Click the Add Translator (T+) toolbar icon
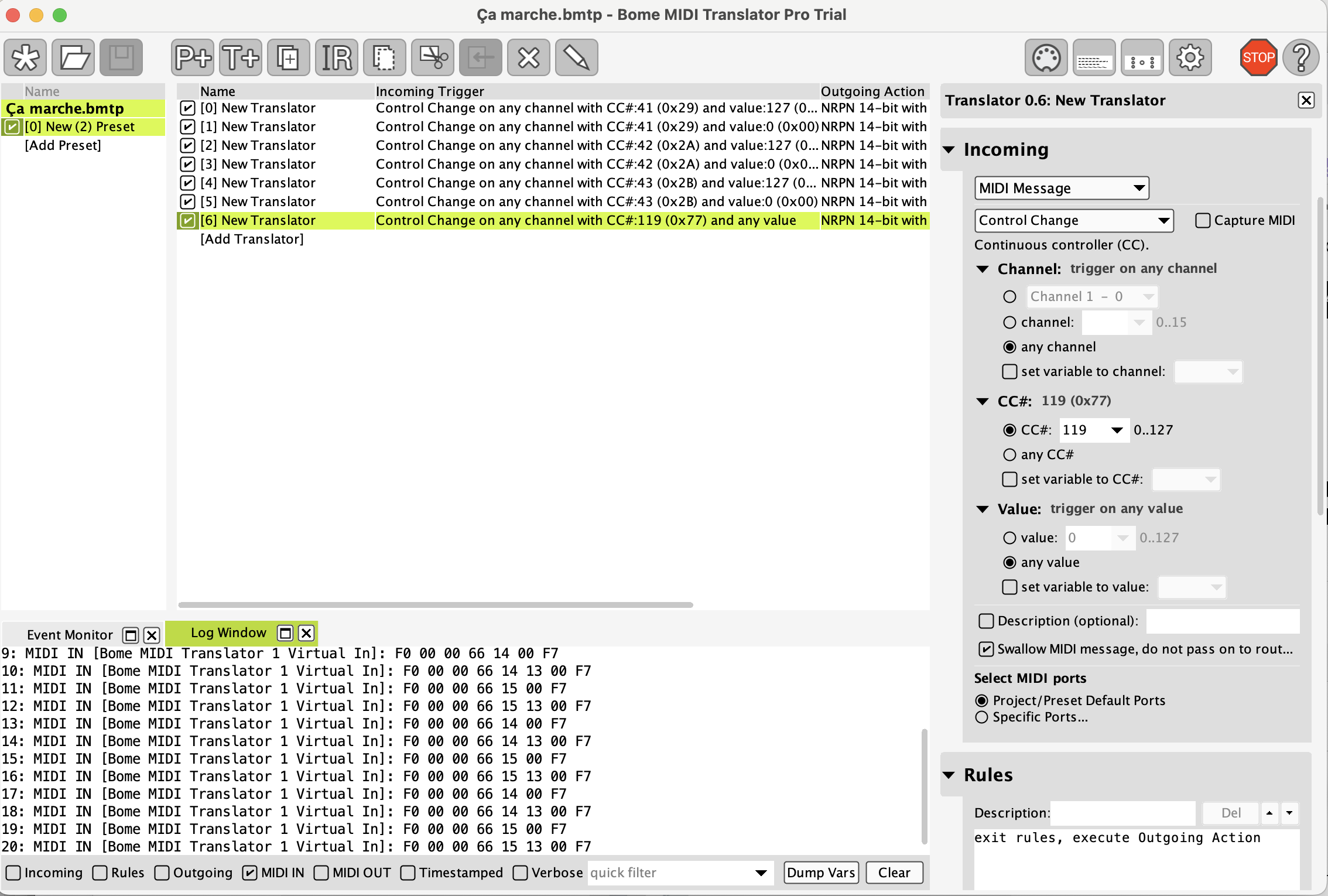The image size is (1328, 896). click(x=240, y=58)
